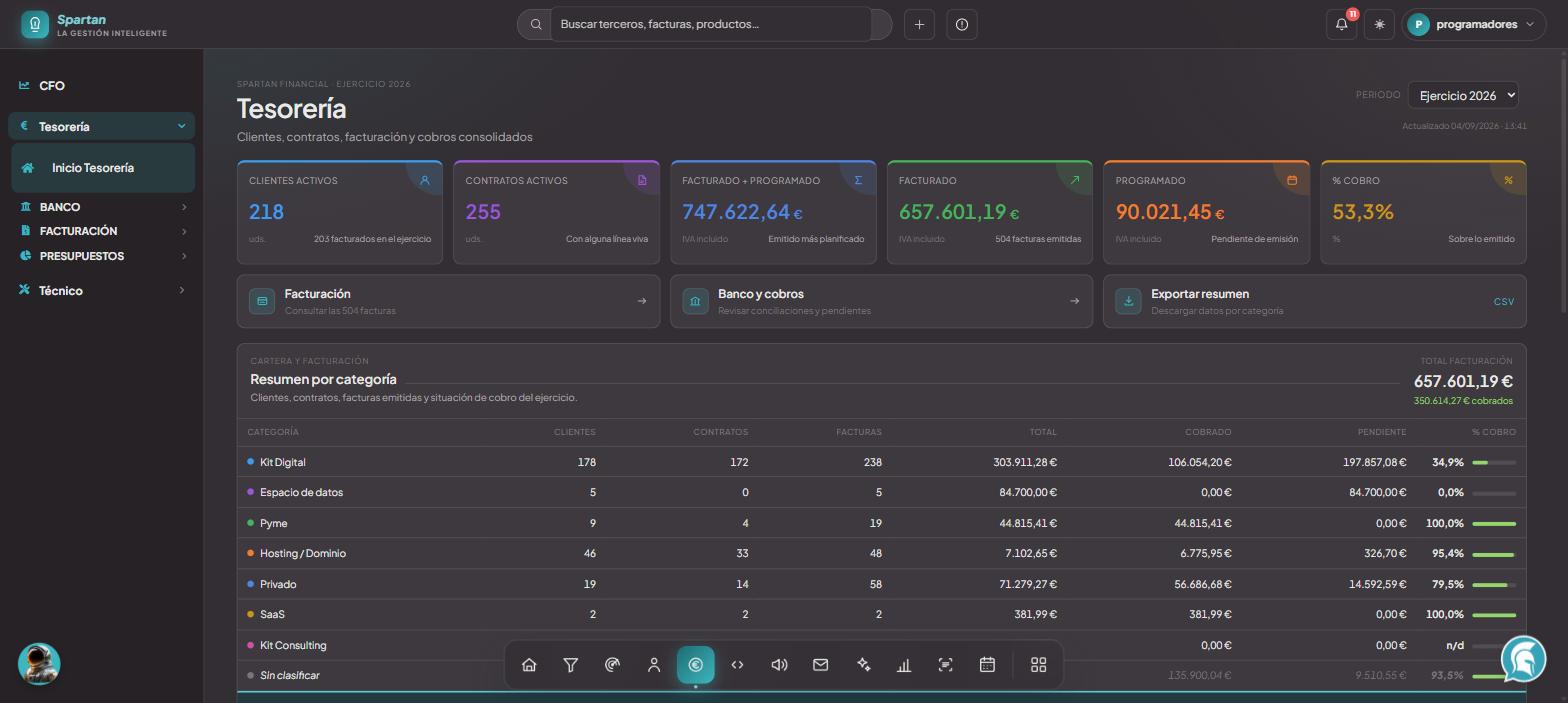The height and width of the screenshot is (703, 1568).
Task: Open the code brackets icon in the dock
Action: coord(737,665)
